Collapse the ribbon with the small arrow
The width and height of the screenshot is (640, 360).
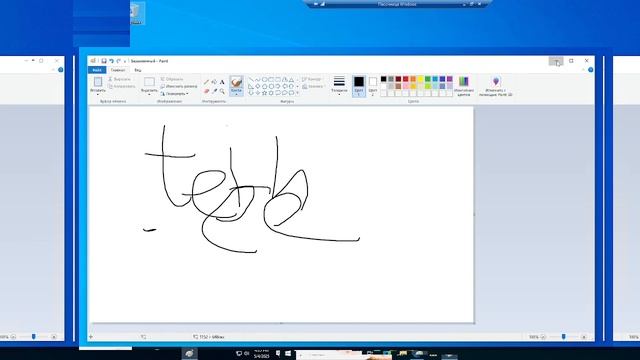pyautogui.click(x=584, y=70)
